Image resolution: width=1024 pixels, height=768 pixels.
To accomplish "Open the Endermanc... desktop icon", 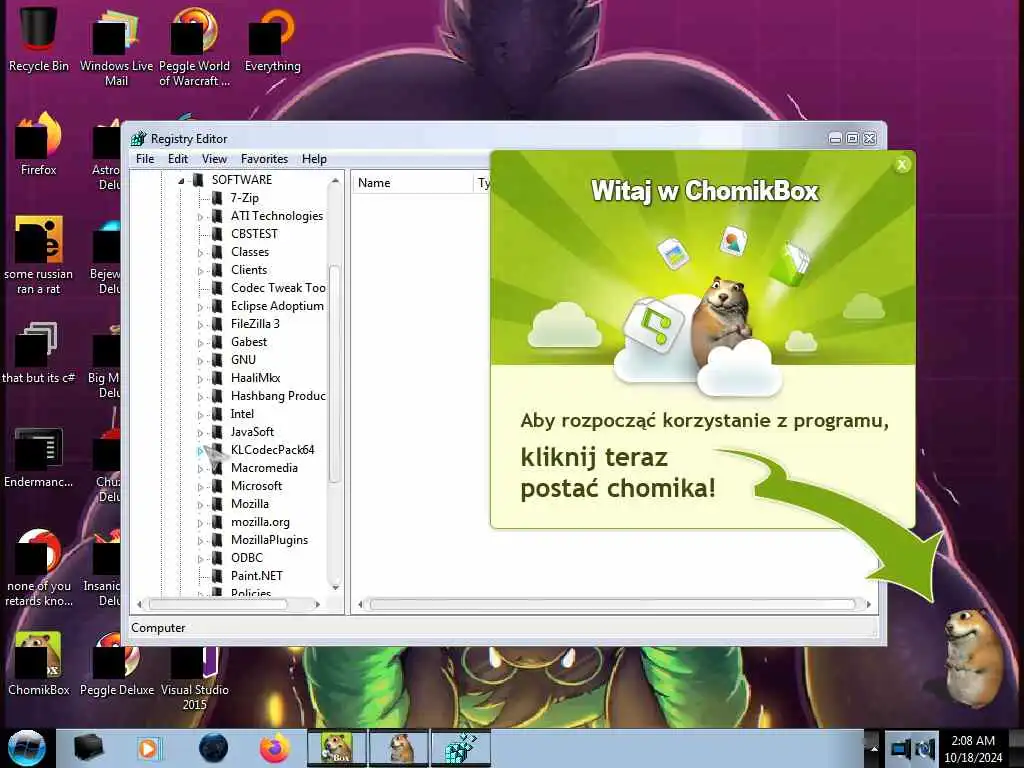I will click(x=39, y=456).
